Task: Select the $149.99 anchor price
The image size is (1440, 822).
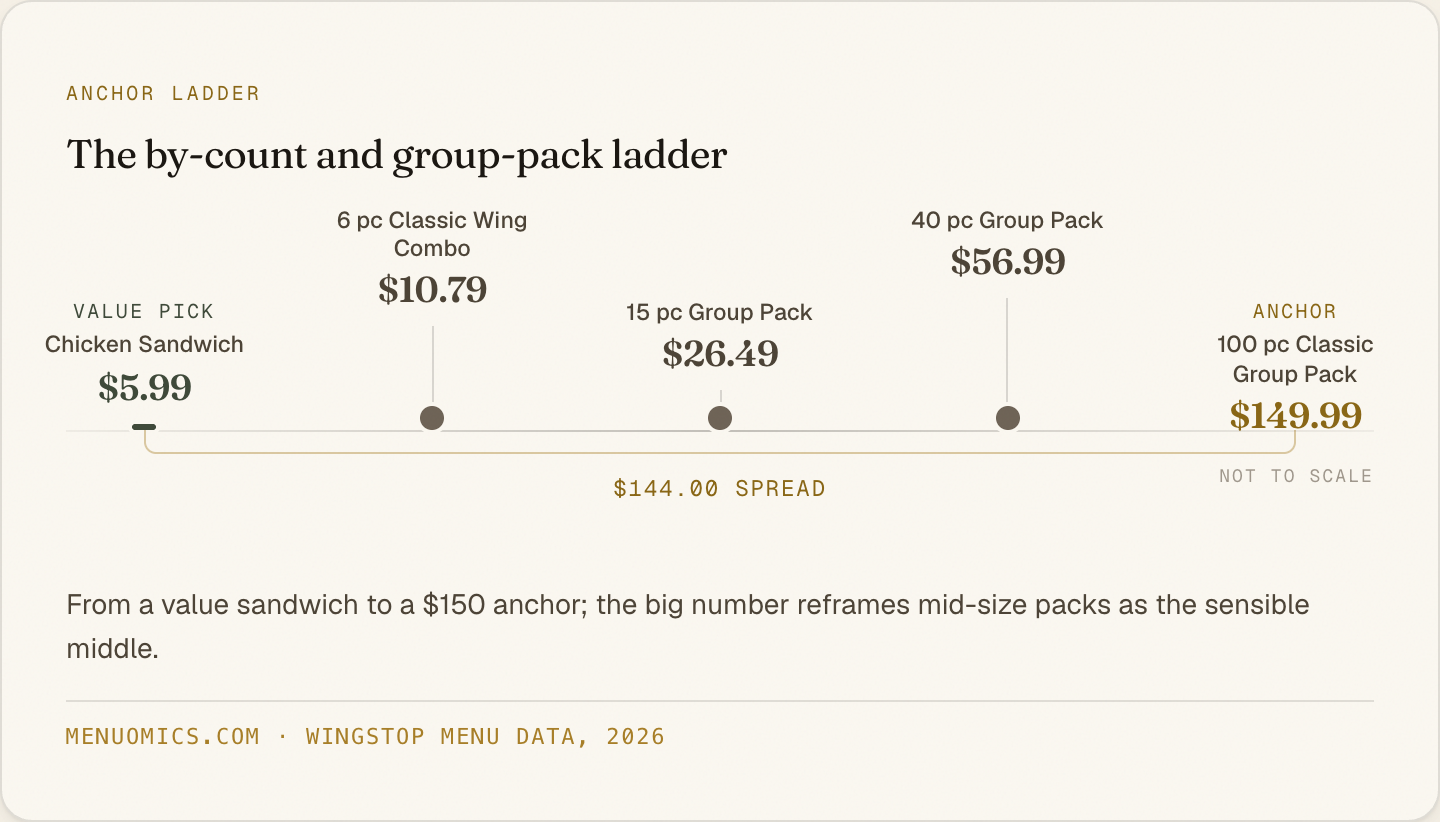Action: pos(1295,415)
